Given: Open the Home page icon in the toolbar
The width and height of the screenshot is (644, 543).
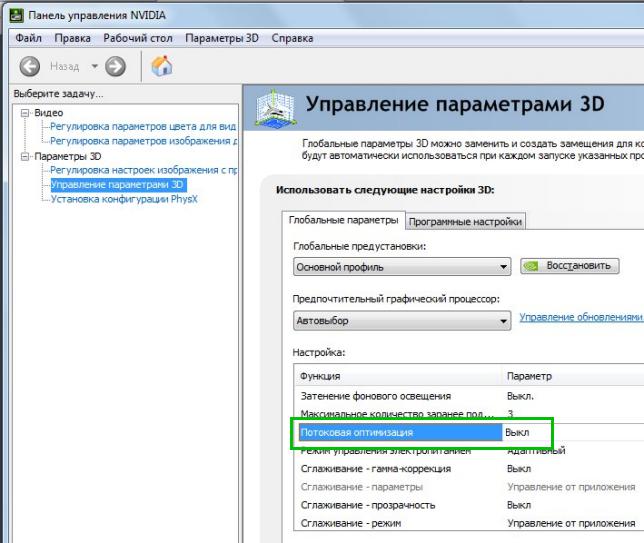Looking at the screenshot, I should (161, 66).
